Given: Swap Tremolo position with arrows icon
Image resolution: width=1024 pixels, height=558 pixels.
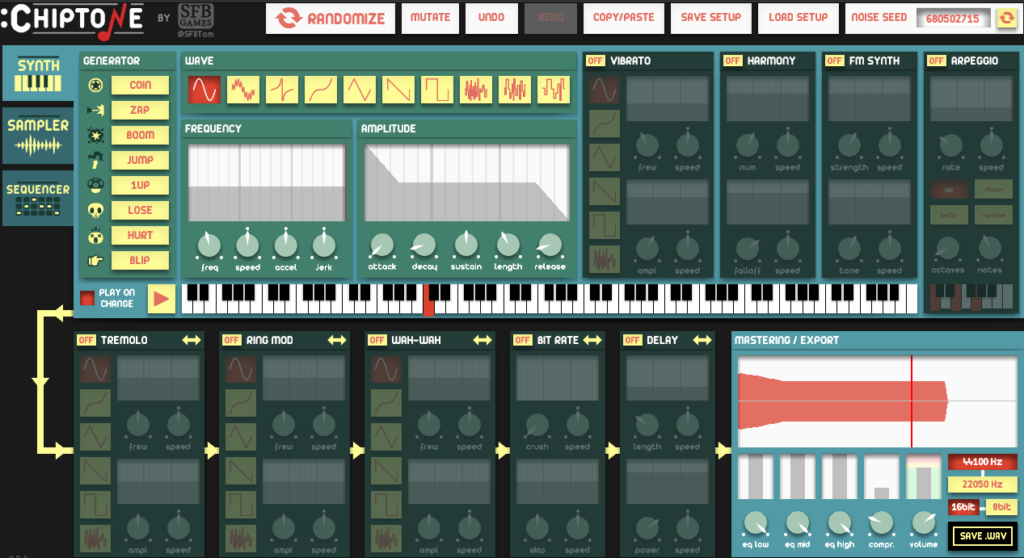Looking at the screenshot, I should pos(191,340).
